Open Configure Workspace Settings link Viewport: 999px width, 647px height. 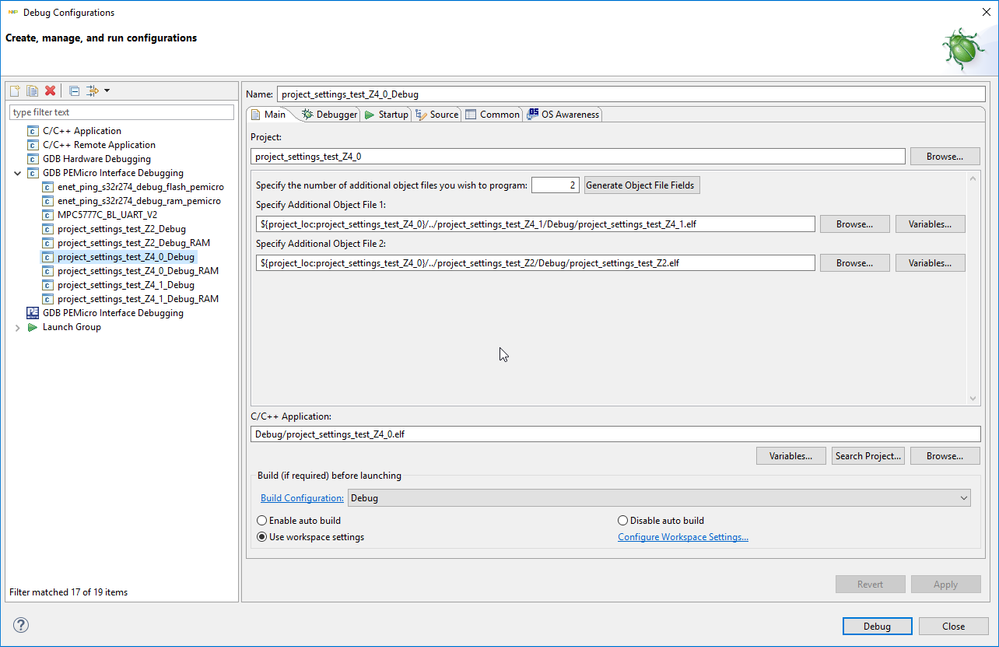(x=683, y=537)
